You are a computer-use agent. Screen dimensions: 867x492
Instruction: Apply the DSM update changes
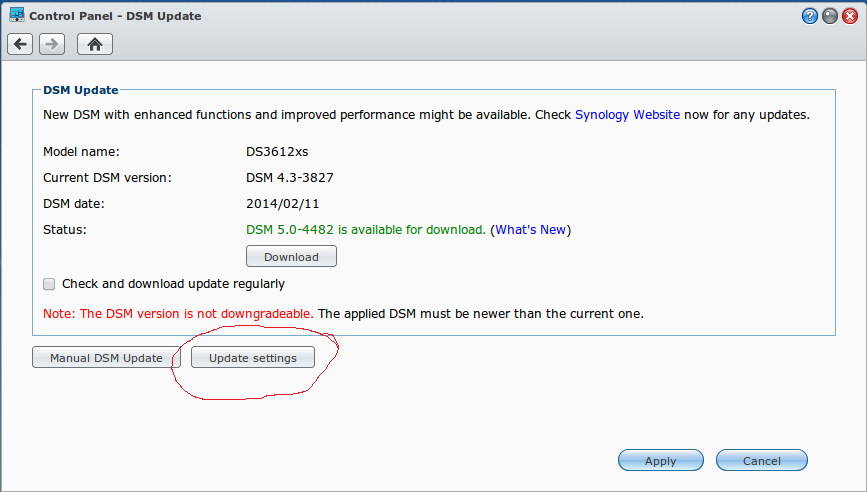pyautogui.click(x=660, y=460)
